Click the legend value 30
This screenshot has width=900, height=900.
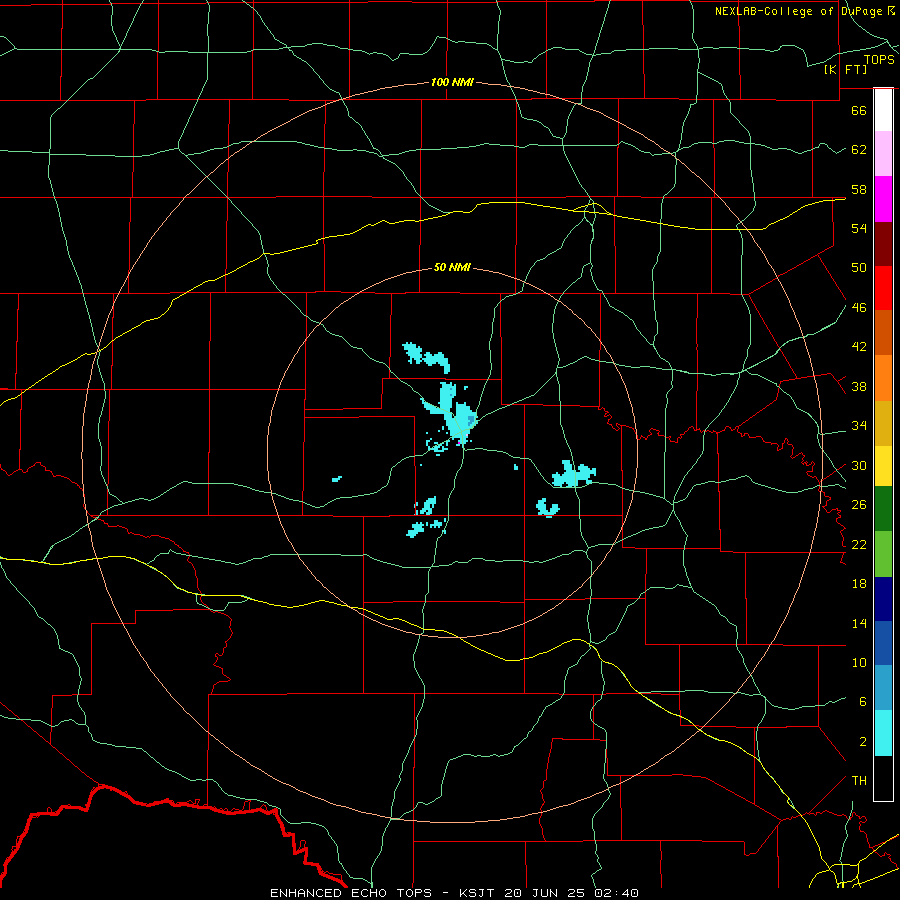pos(859,465)
